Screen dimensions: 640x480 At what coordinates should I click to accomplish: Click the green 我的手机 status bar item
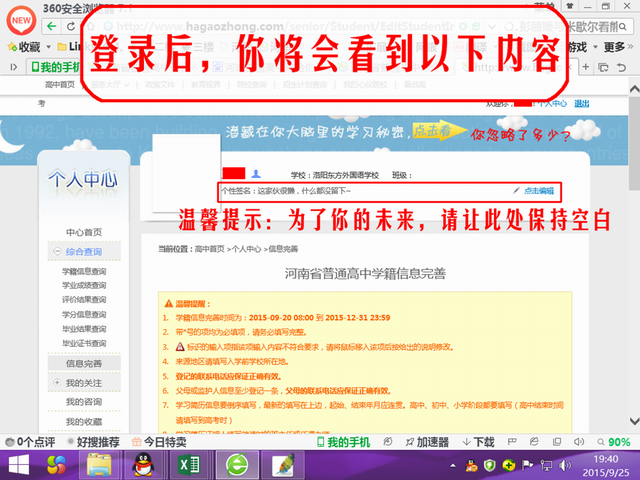[343, 442]
